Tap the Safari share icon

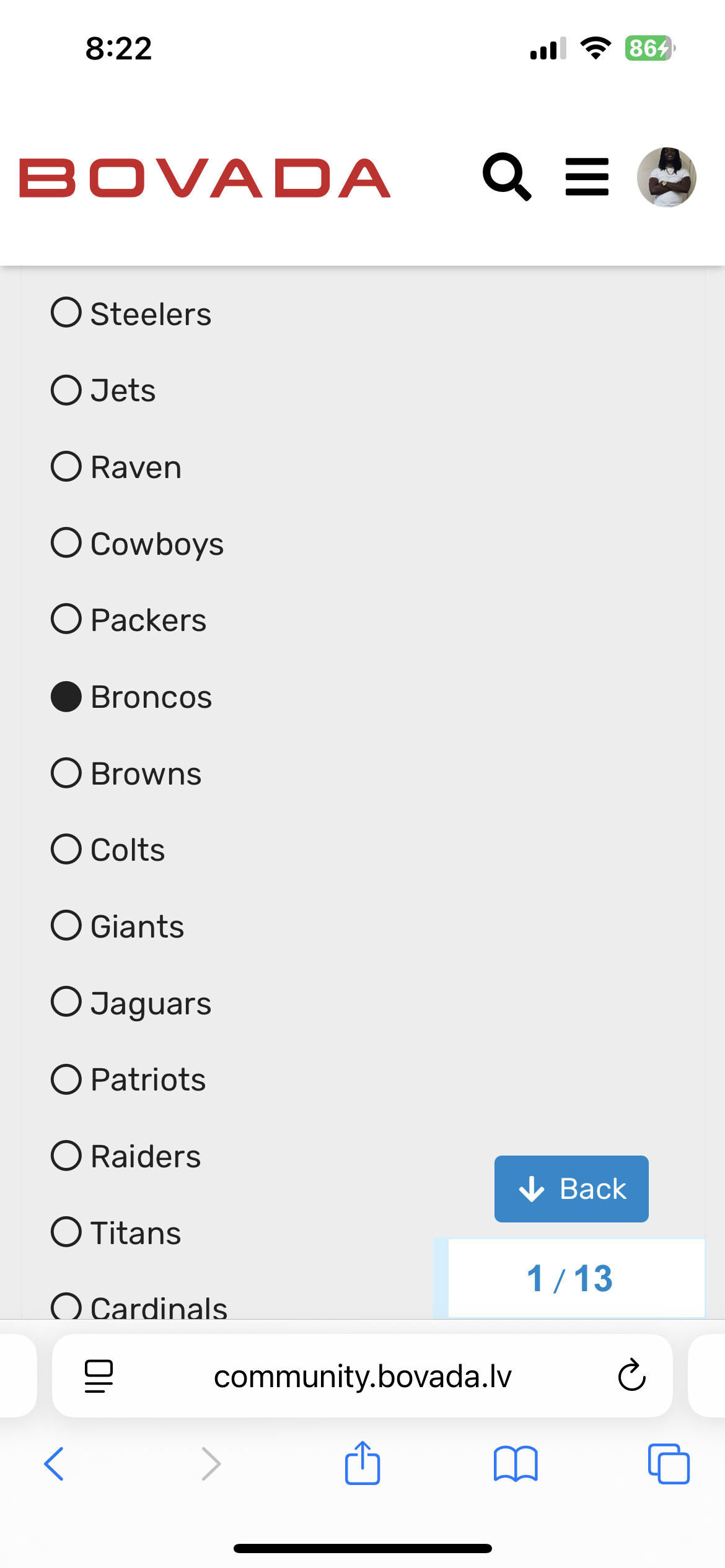(x=362, y=1463)
